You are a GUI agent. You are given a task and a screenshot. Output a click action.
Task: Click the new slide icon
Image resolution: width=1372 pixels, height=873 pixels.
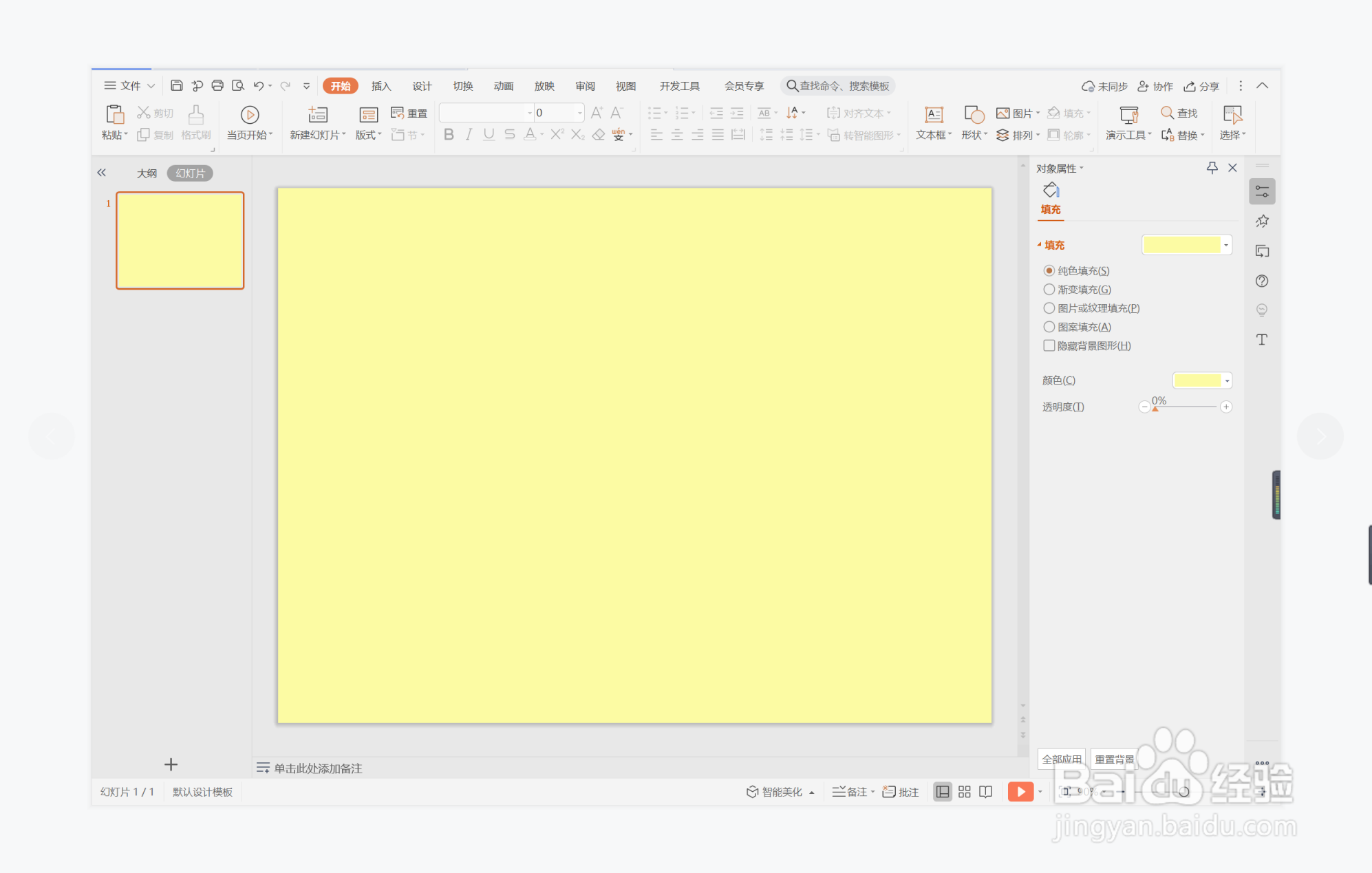(x=318, y=114)
